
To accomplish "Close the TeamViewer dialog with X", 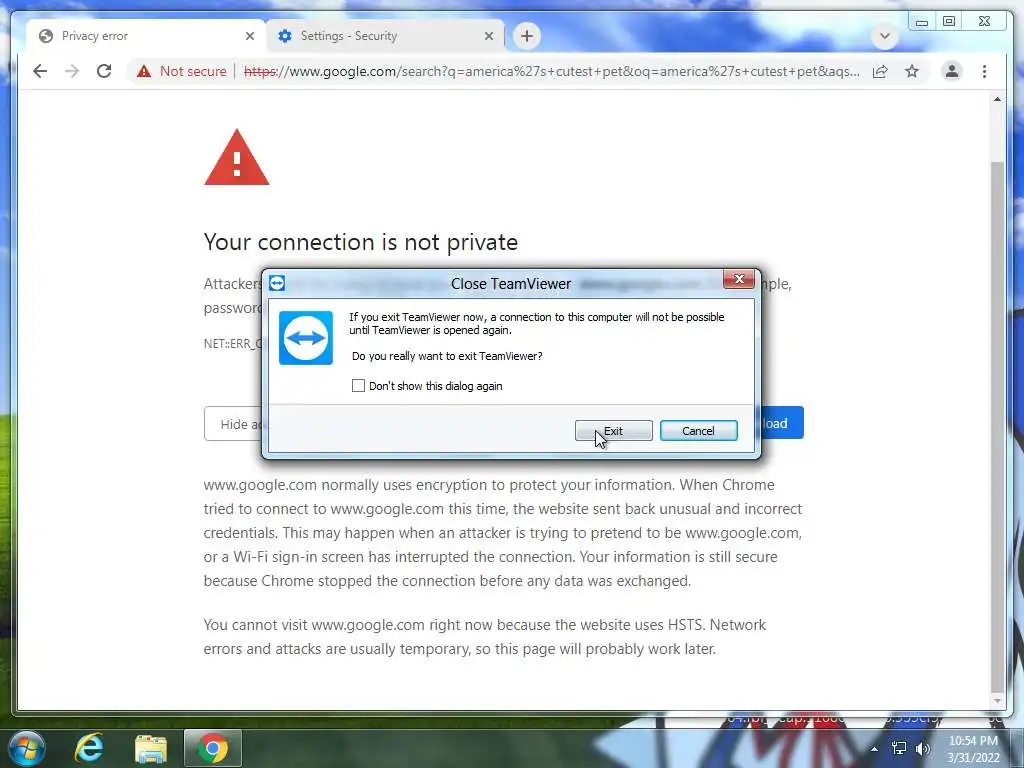I will coord(739,280).
